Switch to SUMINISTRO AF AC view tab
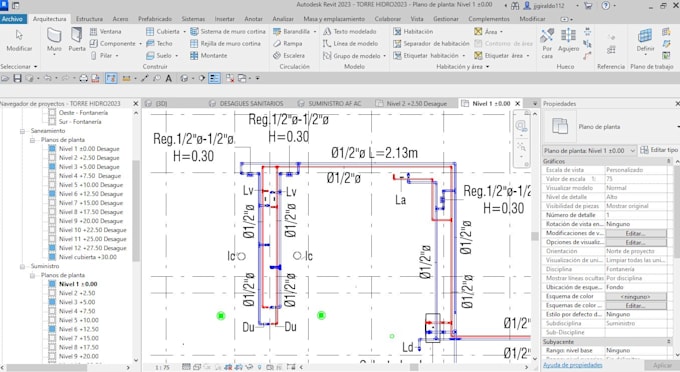This screenshot has height=372, width=680. pos(329,104)
